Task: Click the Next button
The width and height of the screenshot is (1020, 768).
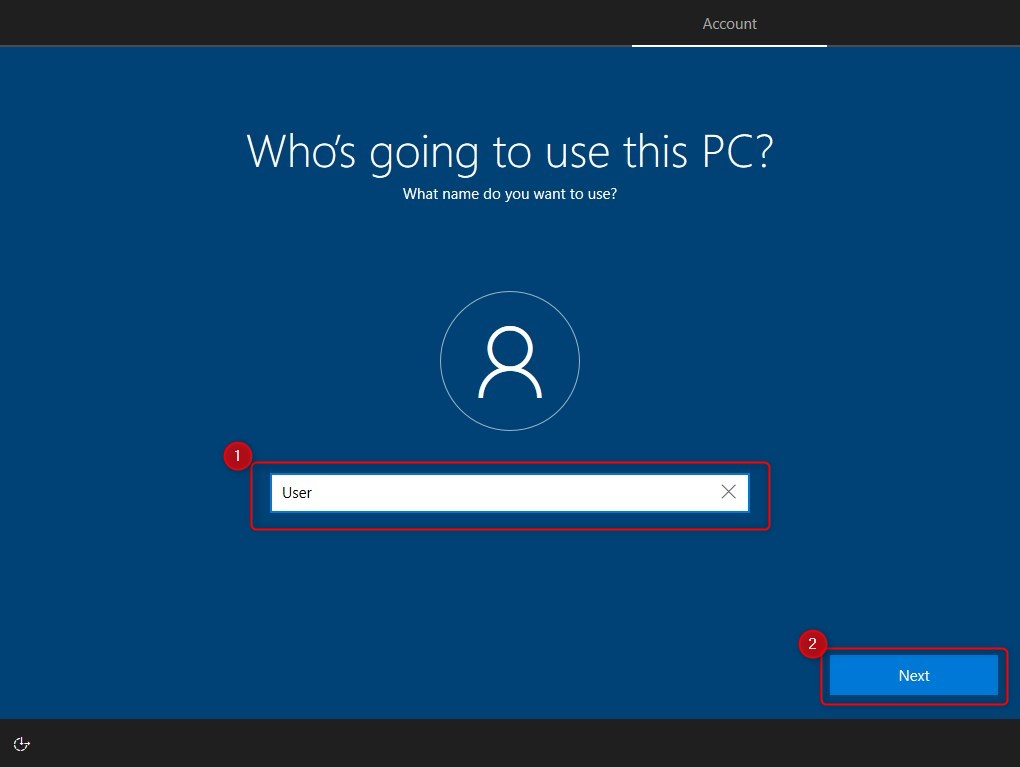Action: (913, 675)
